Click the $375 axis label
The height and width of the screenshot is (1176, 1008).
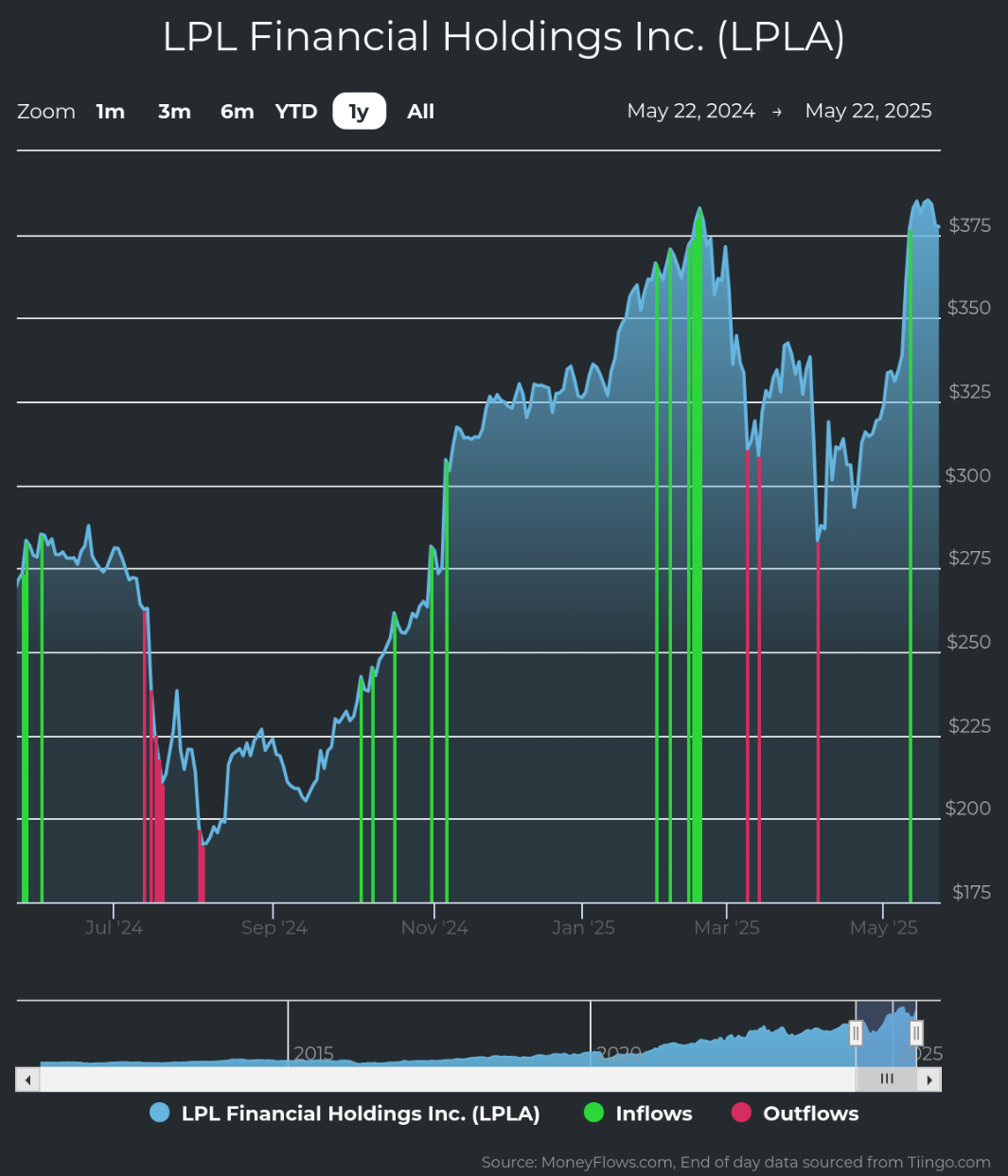pyautogui.click(x=970, y=225)
